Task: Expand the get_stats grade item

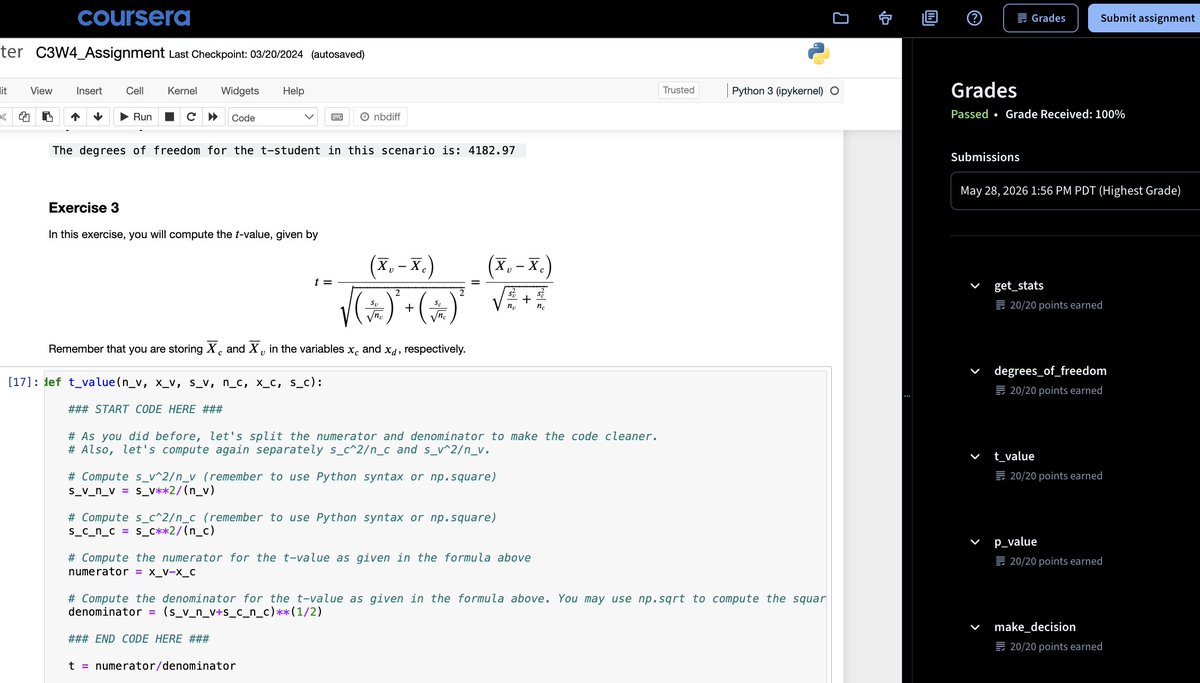Action: (975, 285)
